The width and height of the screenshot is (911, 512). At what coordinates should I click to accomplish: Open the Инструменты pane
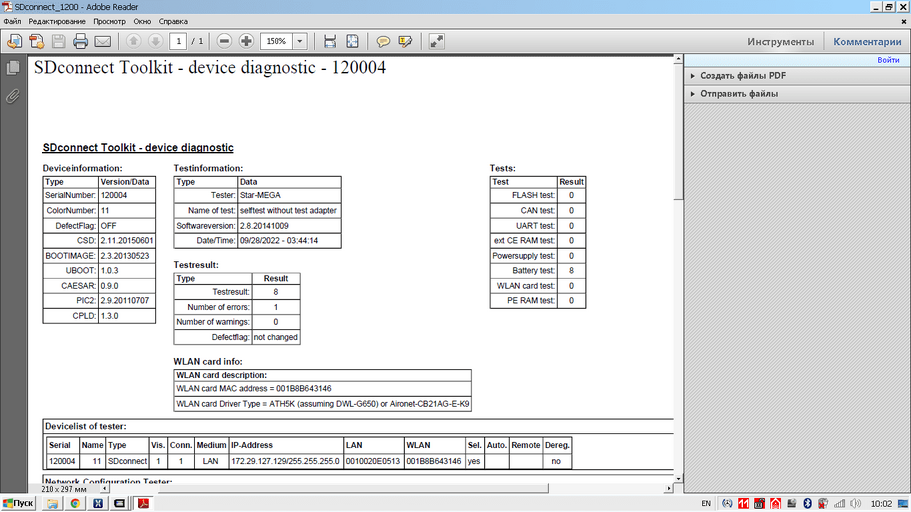click(x=780, y=42)
